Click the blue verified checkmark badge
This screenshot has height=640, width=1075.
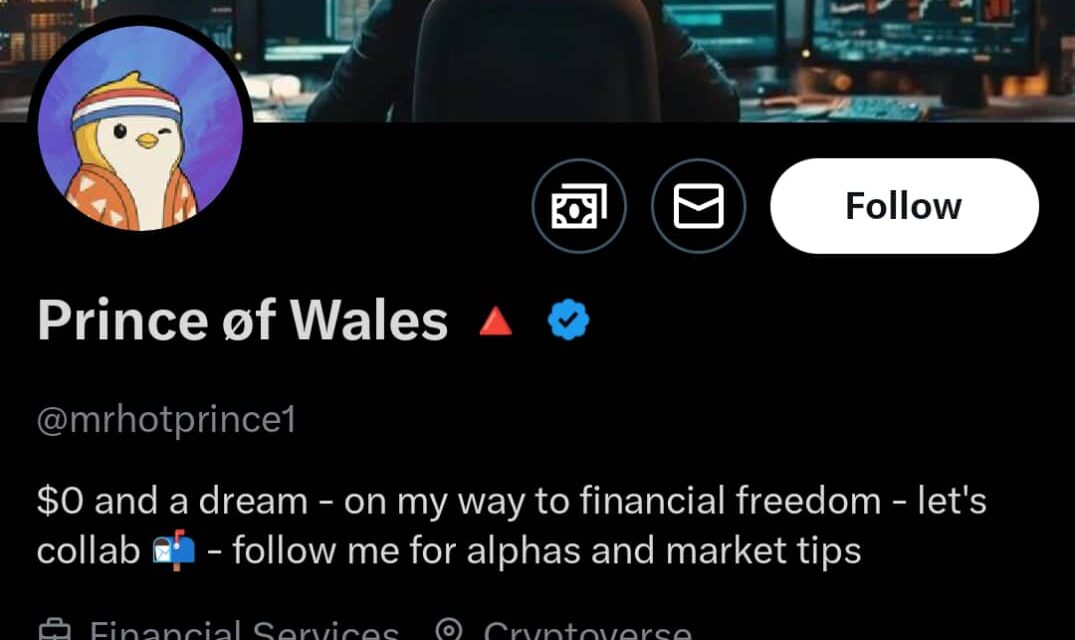point(568,319)
